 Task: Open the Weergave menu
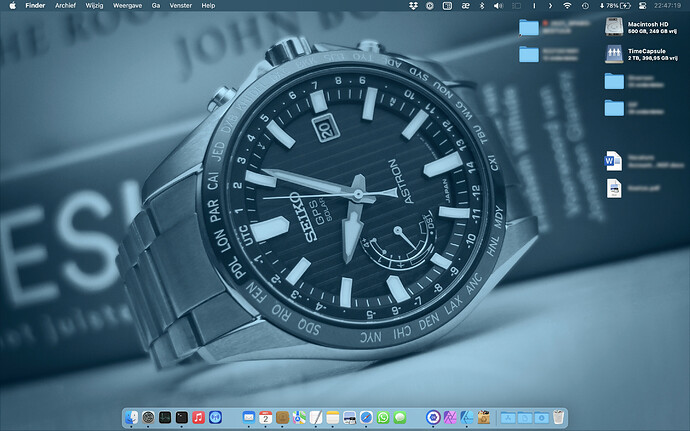[x=127, y=6]
